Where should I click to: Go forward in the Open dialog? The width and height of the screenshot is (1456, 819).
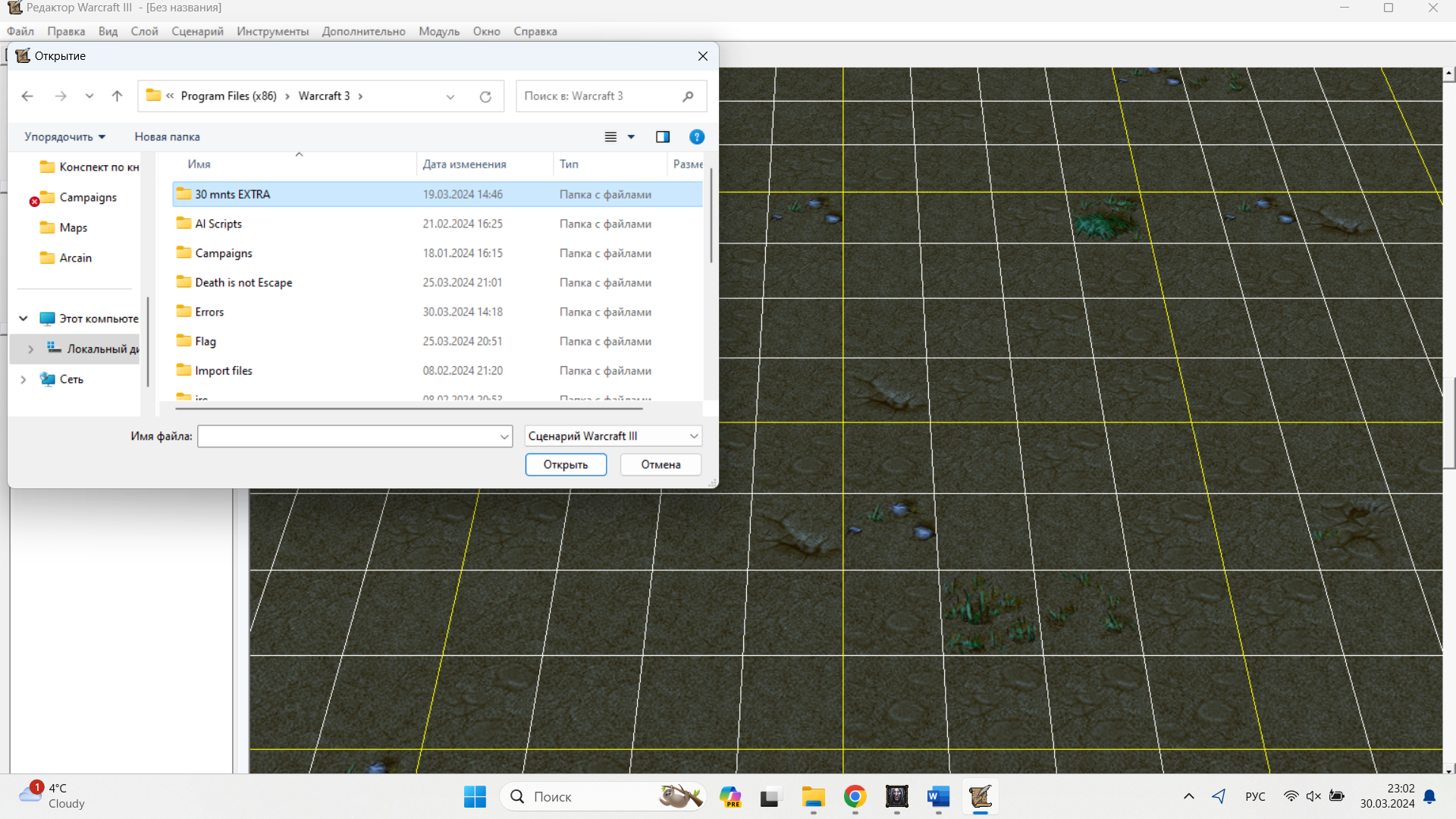61,96
